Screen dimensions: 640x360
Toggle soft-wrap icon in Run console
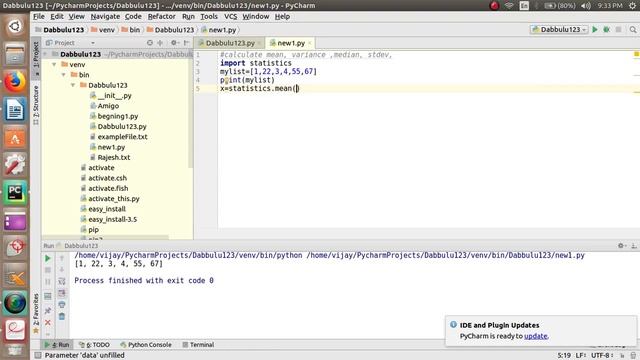[62, 281]
